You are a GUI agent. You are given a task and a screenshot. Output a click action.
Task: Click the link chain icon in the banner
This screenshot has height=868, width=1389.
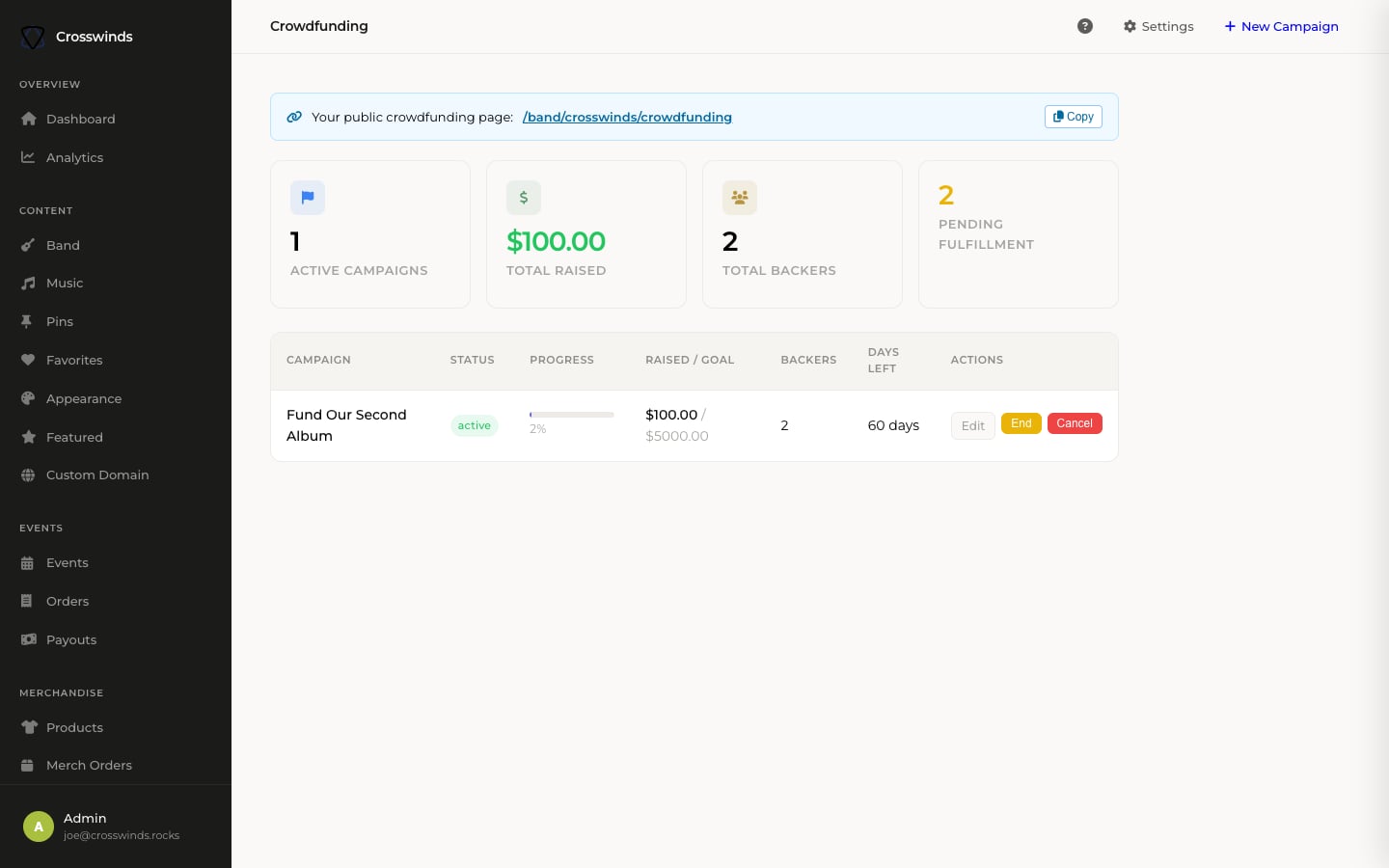[294, 117]
